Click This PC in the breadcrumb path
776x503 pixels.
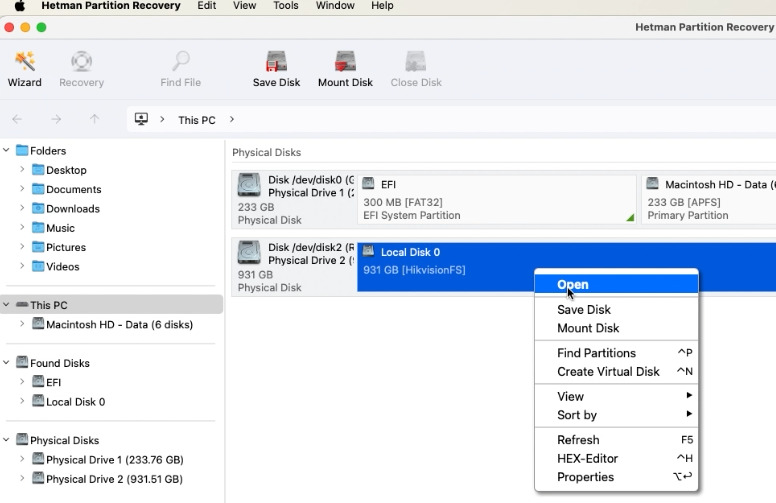tap(196, 120)
